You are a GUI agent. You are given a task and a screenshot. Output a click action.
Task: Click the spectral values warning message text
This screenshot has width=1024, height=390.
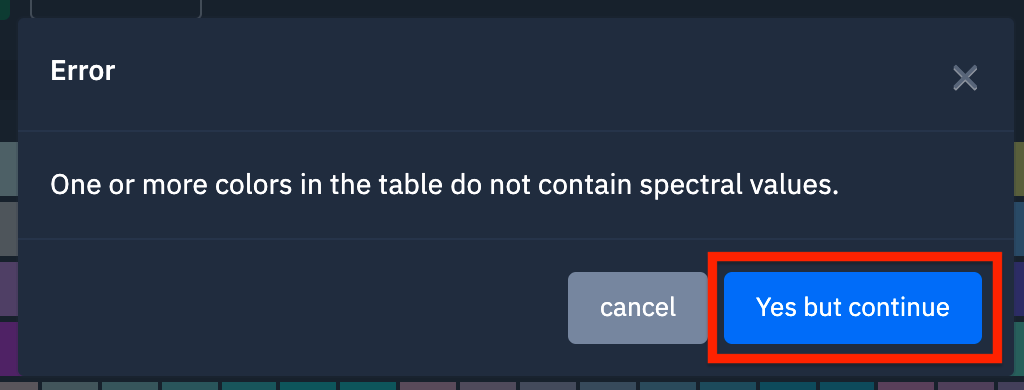(444, 185)
